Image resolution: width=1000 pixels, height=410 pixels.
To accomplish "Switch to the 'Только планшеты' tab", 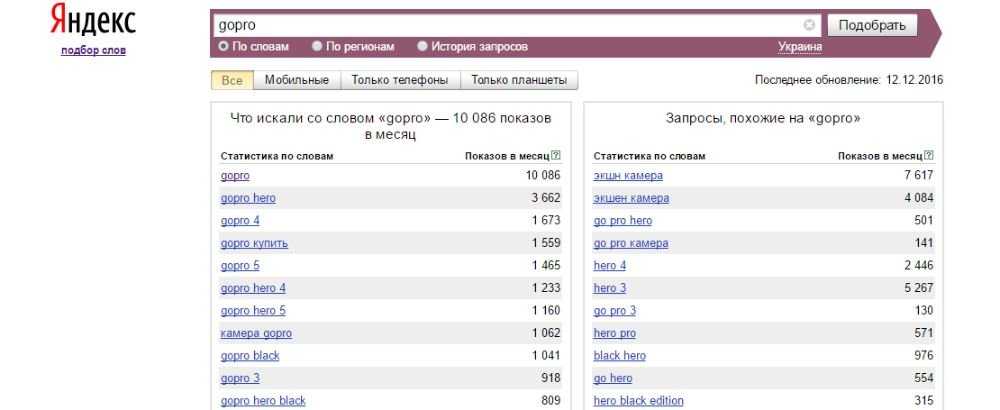I will click(519, 80).
